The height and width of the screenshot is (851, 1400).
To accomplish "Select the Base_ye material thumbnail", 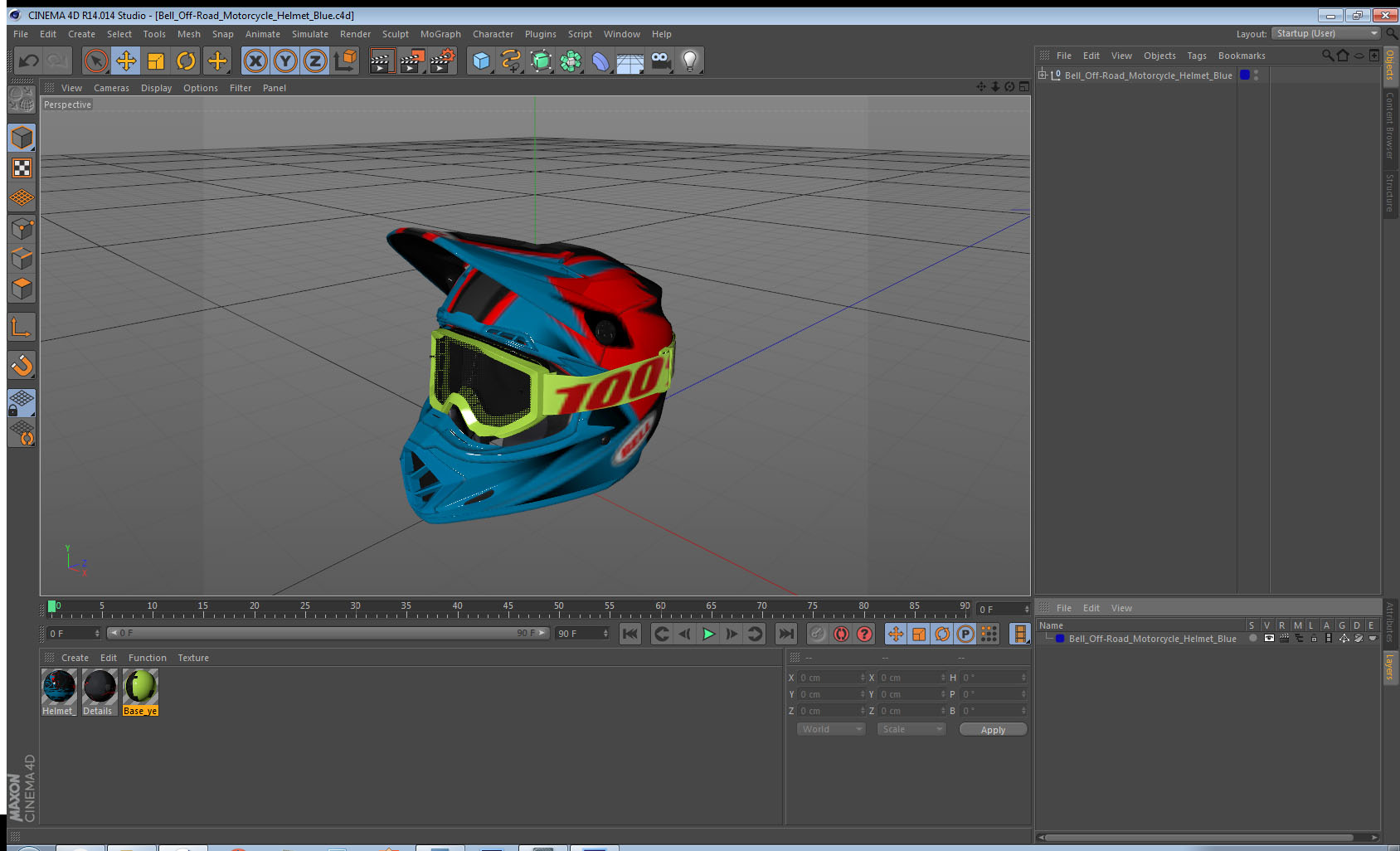I will pyautogui.click(x=140, y=693).
